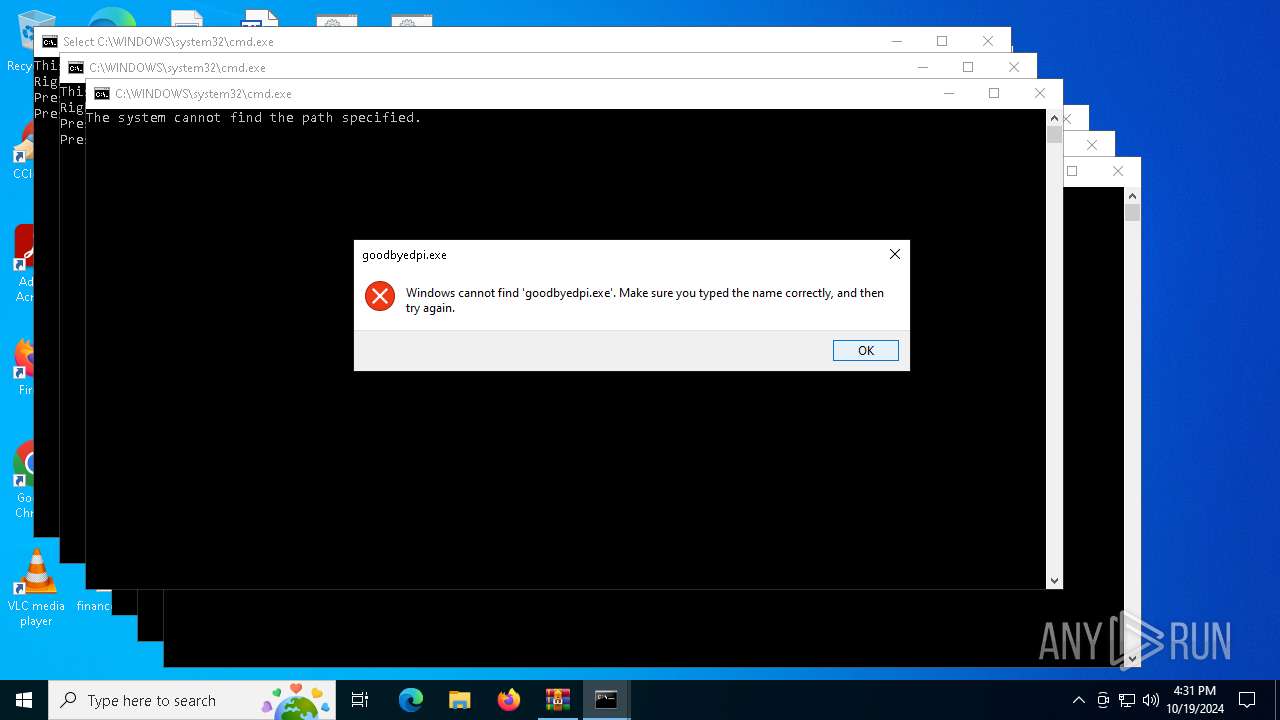Select the cmd.exe taskbar button
The image size is (1280, 720).
point(606,700)
